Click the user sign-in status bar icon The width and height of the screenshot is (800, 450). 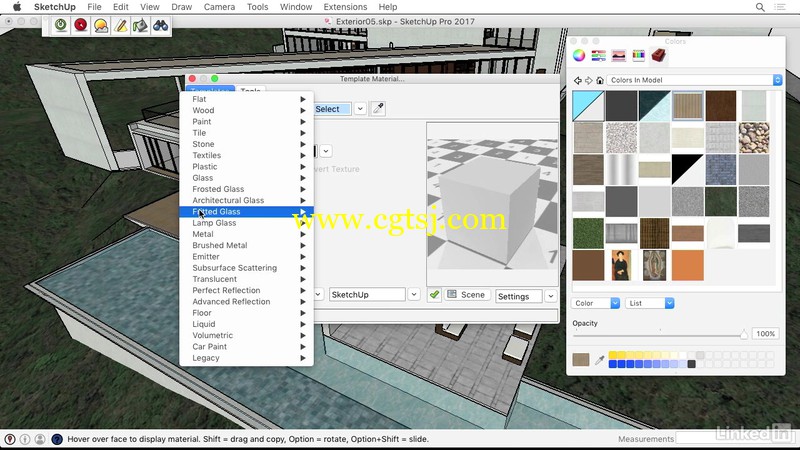click(x=40, y=439)
